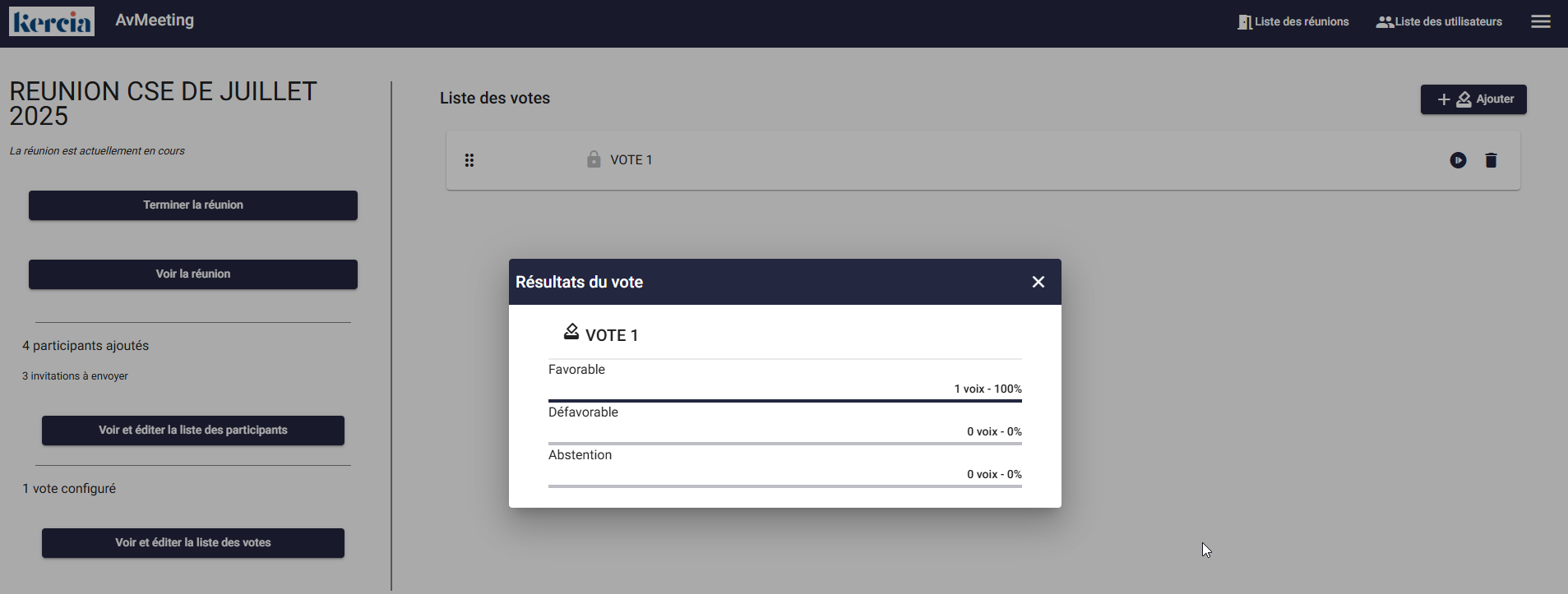Select Voir et éditer la liste des votes

193,543
